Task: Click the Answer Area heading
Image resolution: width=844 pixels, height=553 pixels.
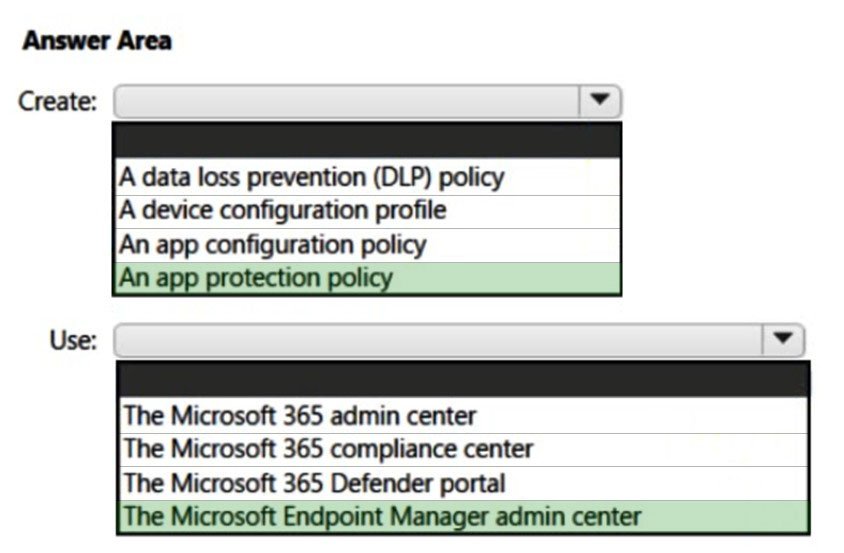Action: point(97,41)
